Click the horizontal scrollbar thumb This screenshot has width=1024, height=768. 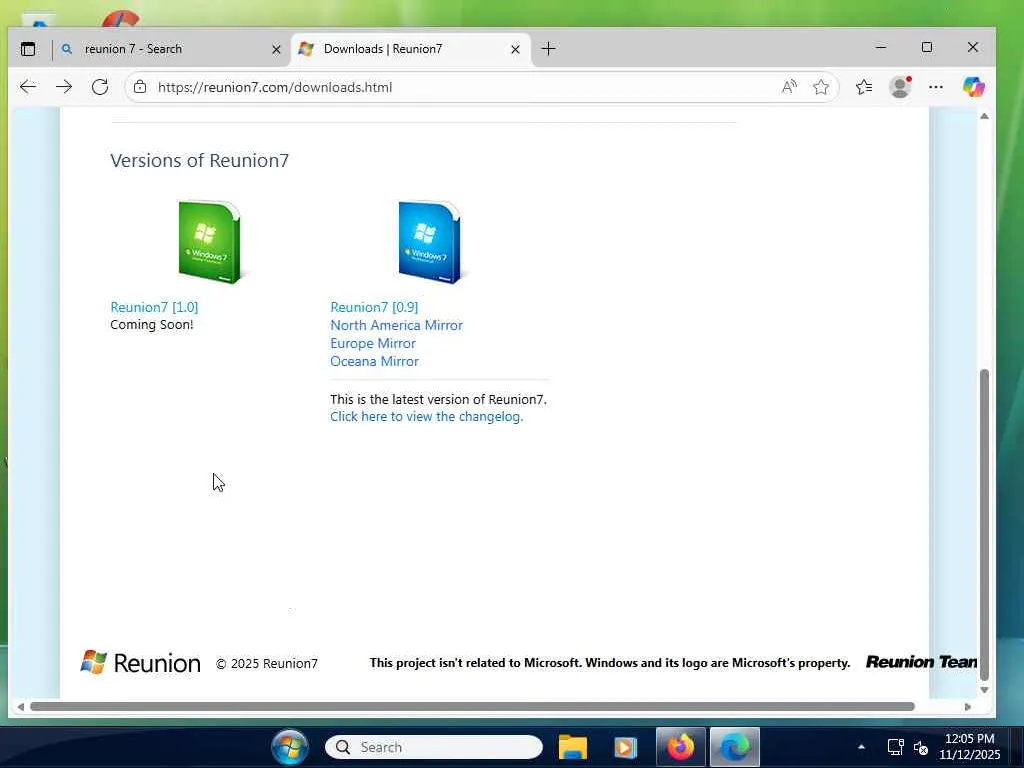point(472,707)
